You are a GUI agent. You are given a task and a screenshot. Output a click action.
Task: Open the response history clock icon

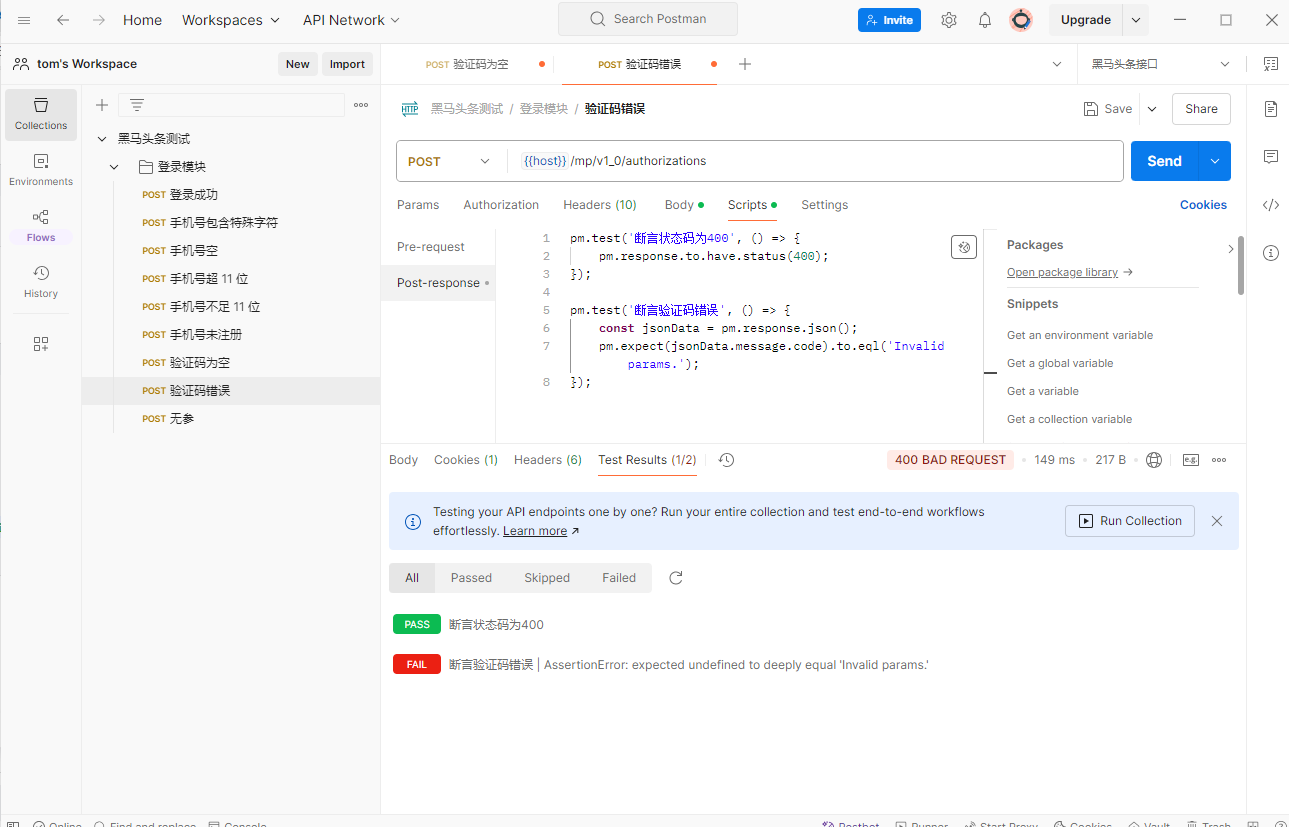coord(727,460)
